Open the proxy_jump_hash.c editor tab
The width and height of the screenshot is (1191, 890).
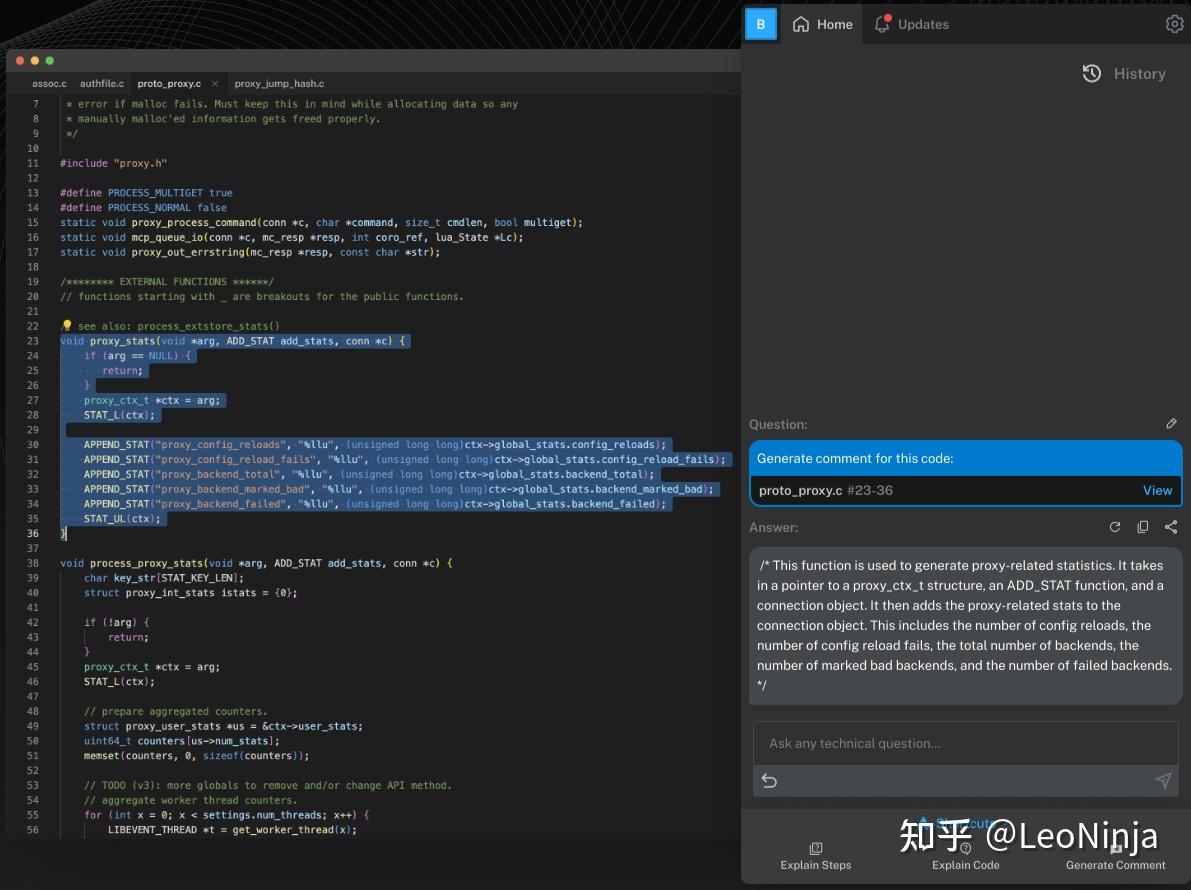point(280,84)
